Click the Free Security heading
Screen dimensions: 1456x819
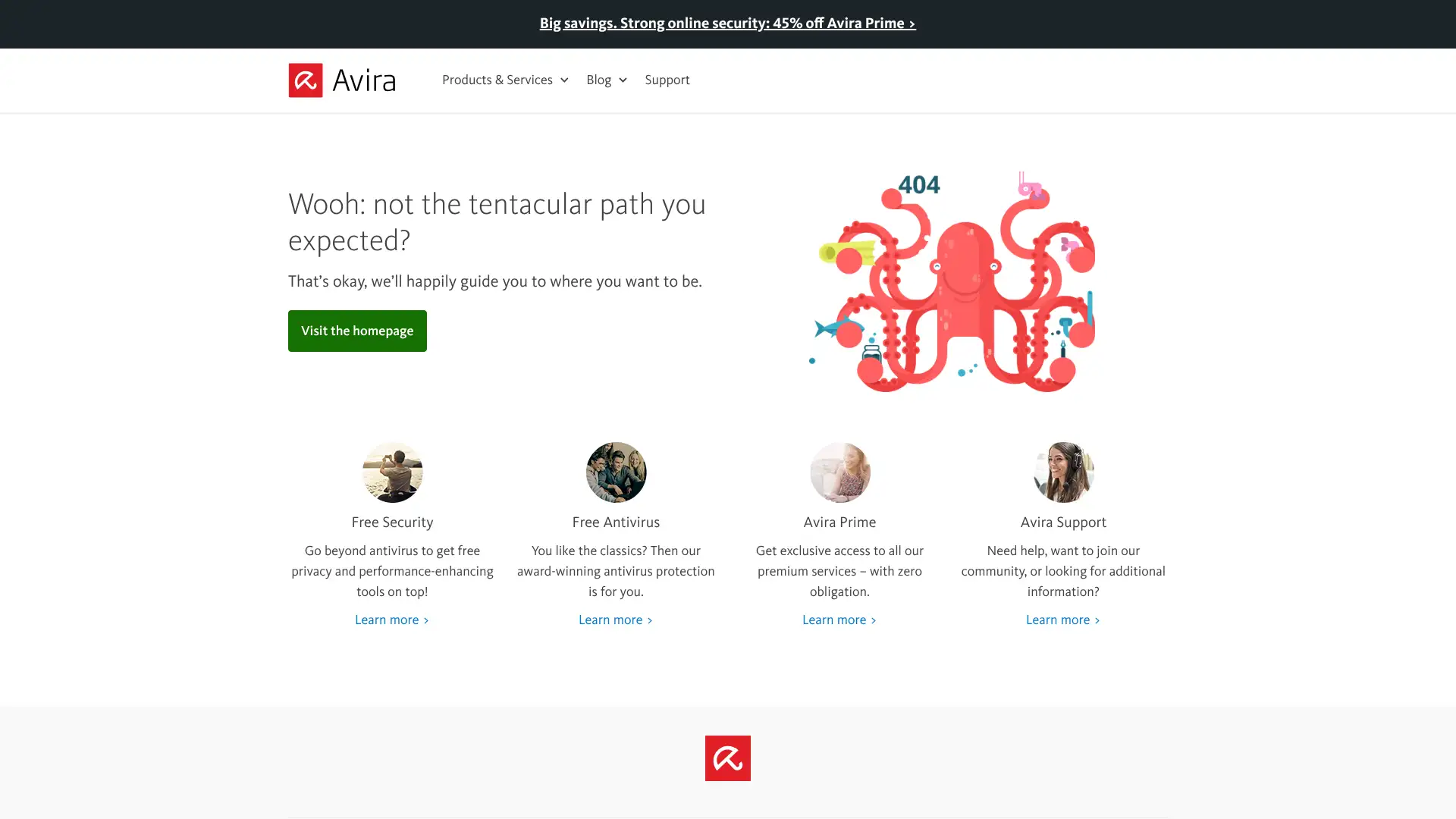click(392, 522)
